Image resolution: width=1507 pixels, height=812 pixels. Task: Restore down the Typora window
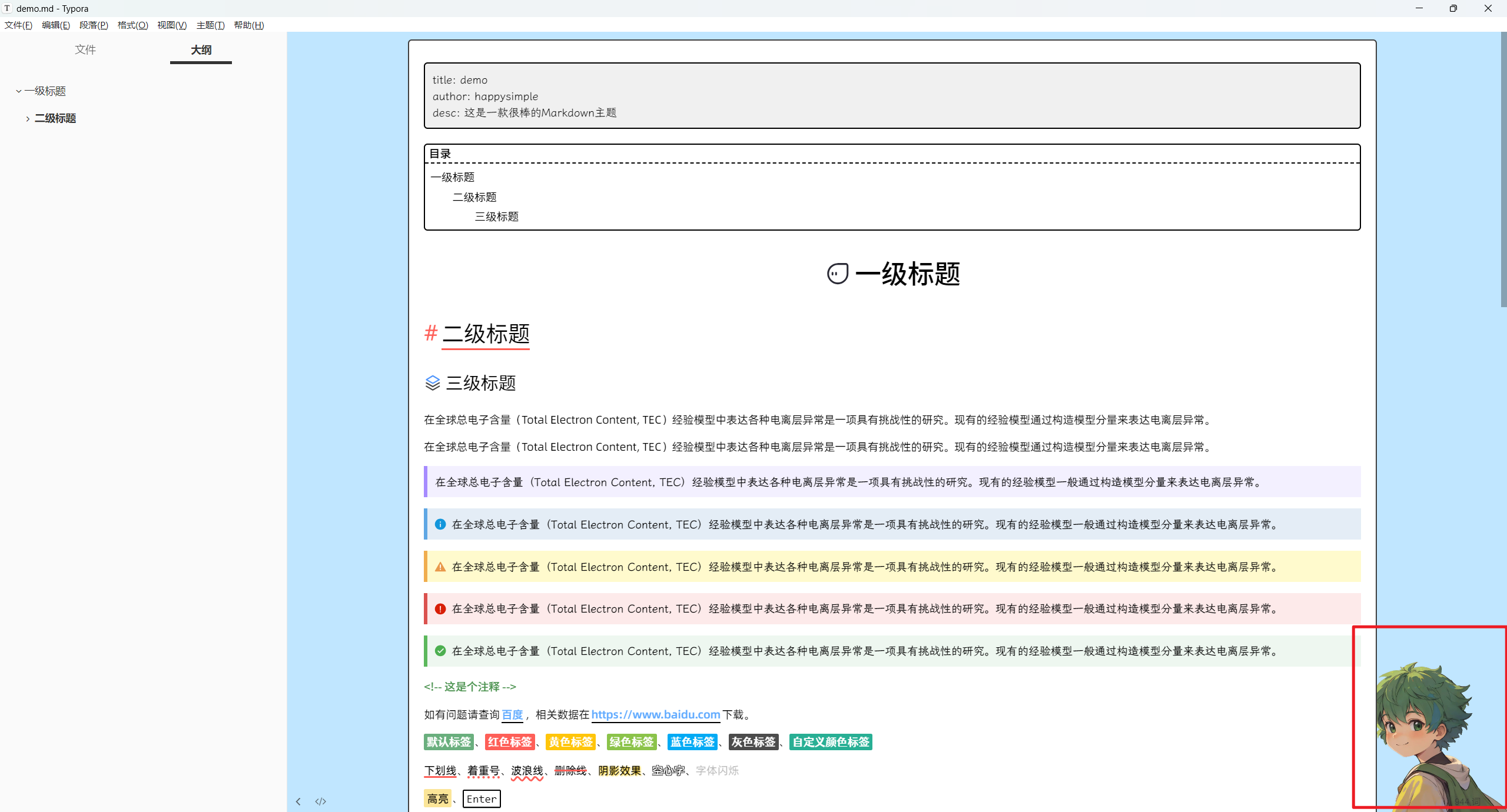1453,8
